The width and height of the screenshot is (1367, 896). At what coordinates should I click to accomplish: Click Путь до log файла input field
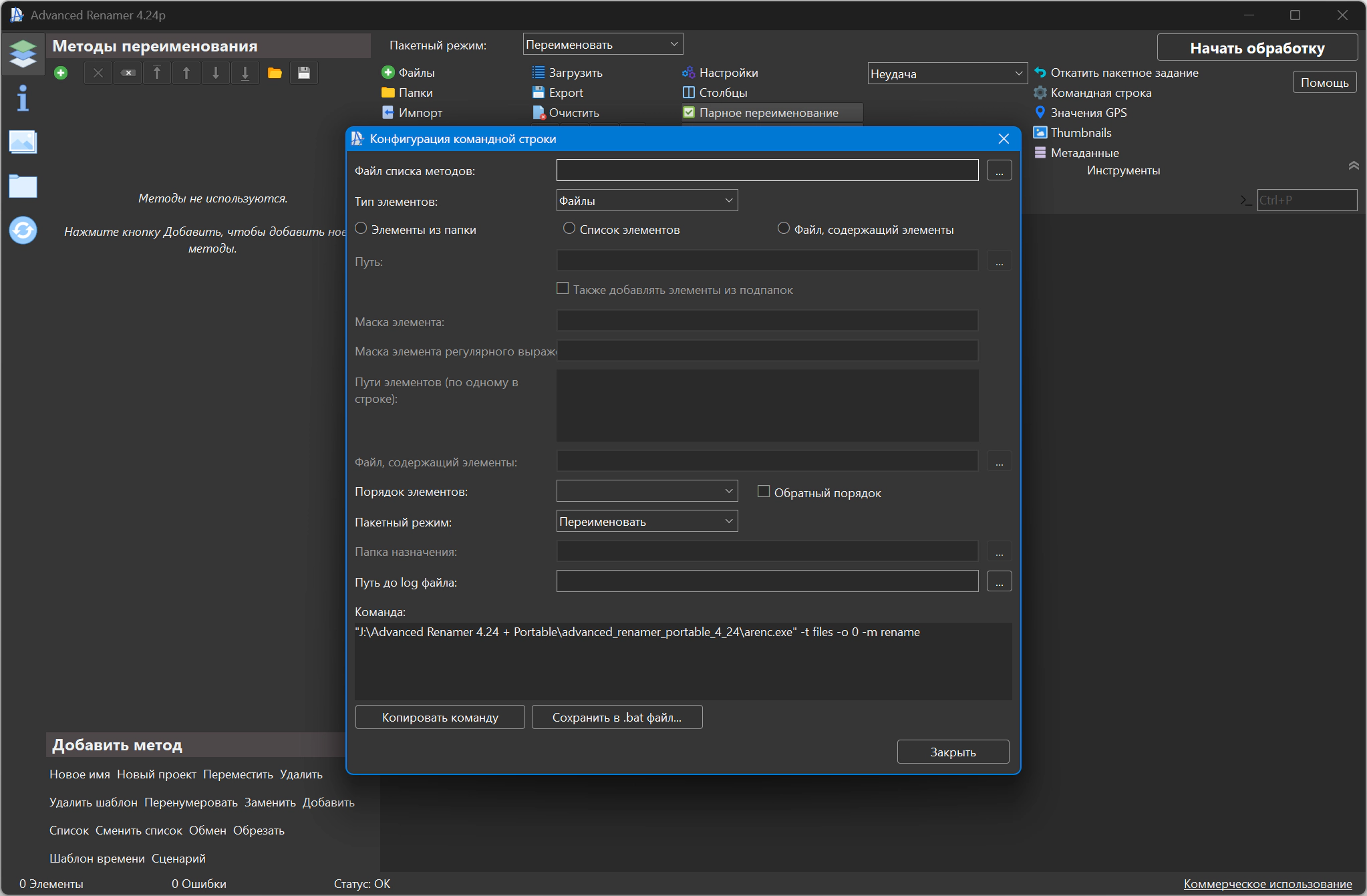click(767, 581)
